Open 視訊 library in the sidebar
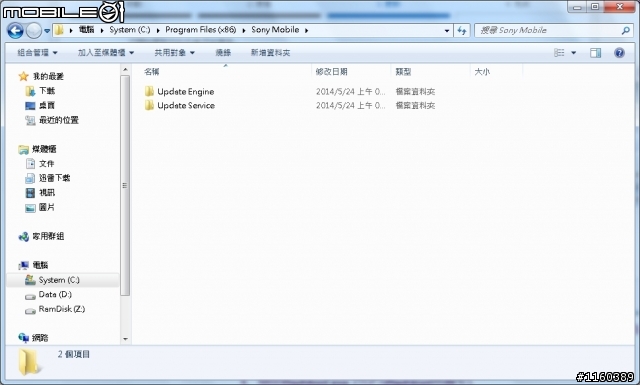 coord(47,193)
